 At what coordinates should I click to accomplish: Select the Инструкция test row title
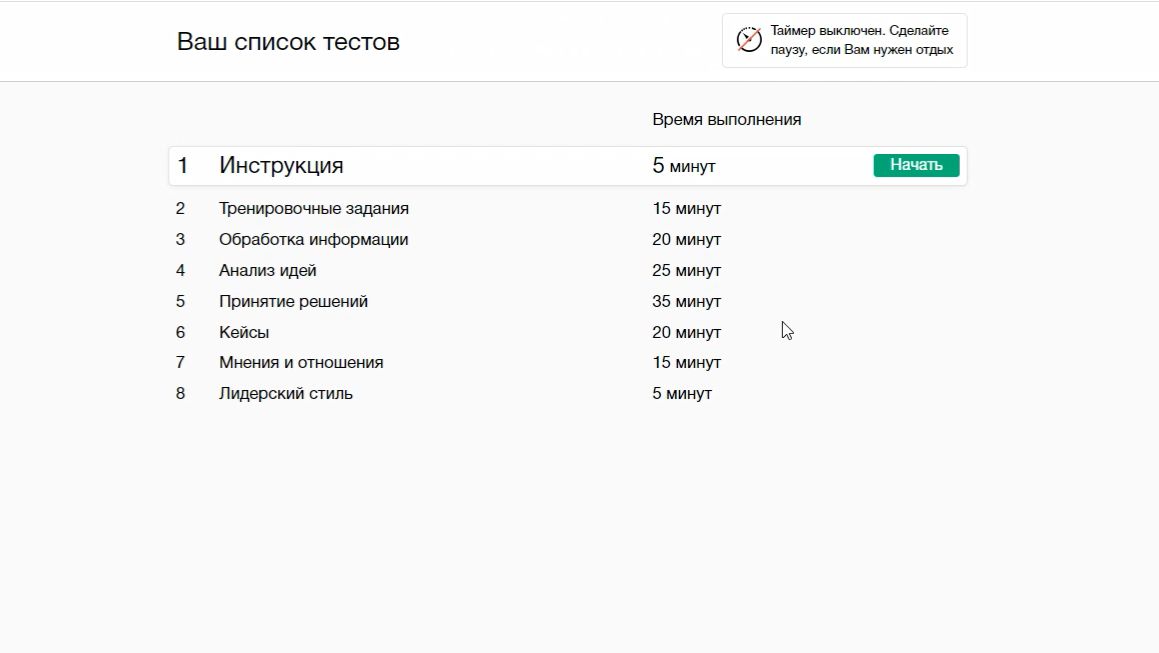pos(281,166)
